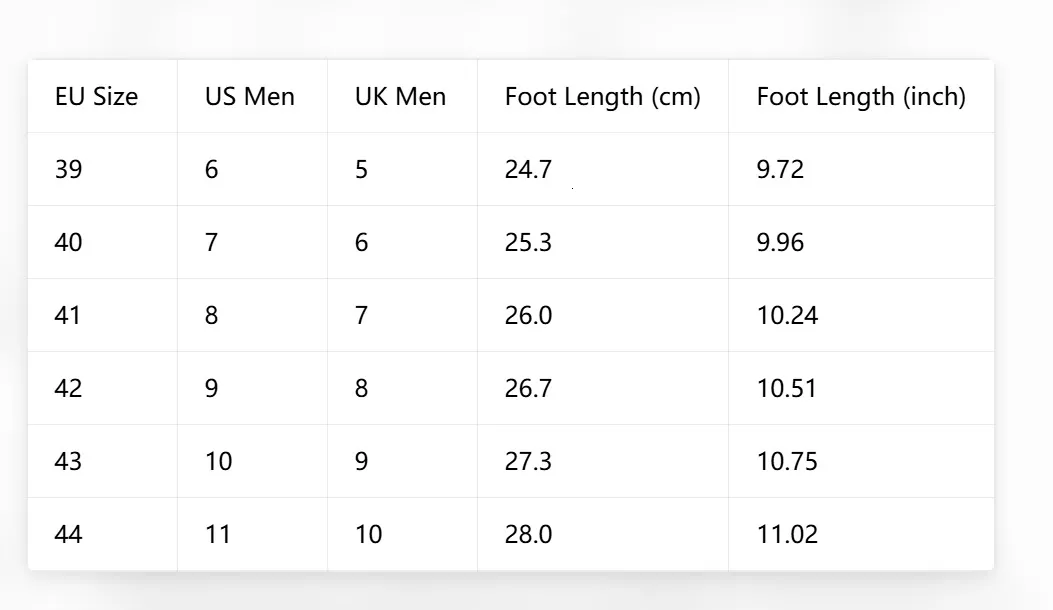The image size is (1053, 610).
Task: Click the 9.72 inch value
Action: 780,169
